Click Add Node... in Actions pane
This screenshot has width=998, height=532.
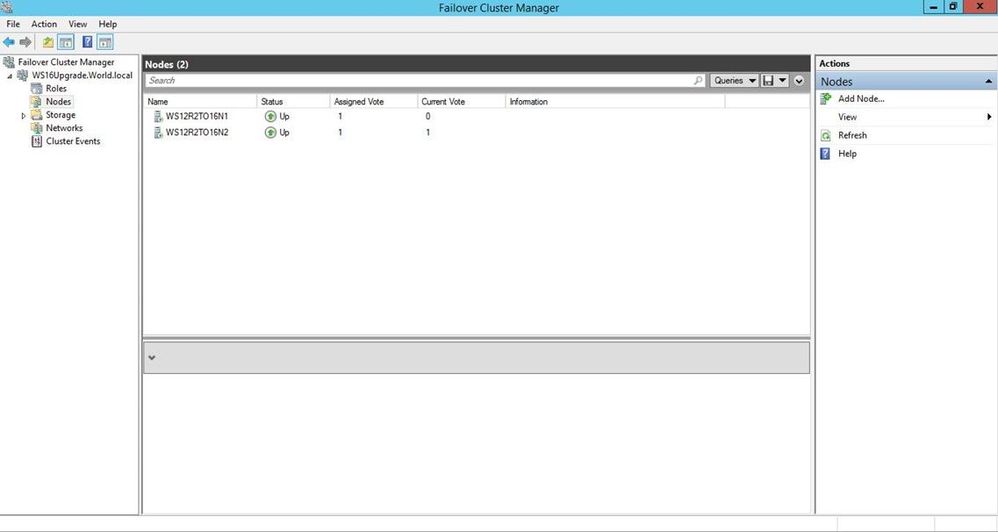click(861, 99)
